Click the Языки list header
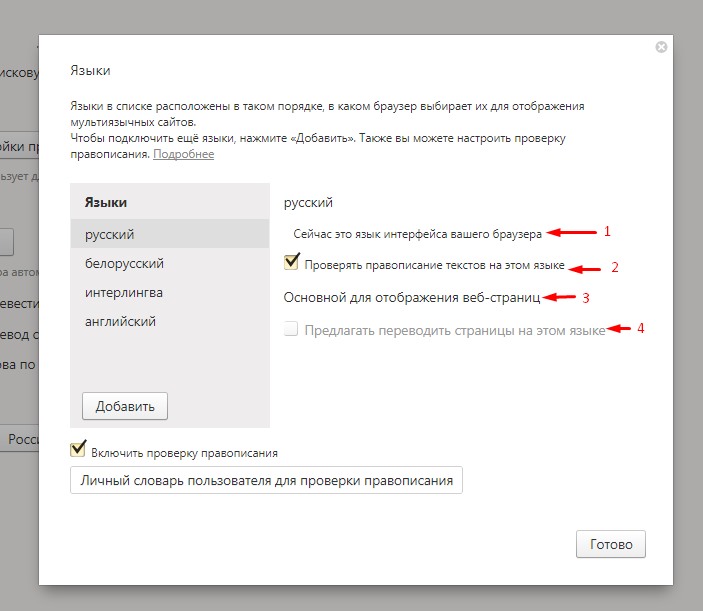703x611 pixels. (x=106, y=203)
